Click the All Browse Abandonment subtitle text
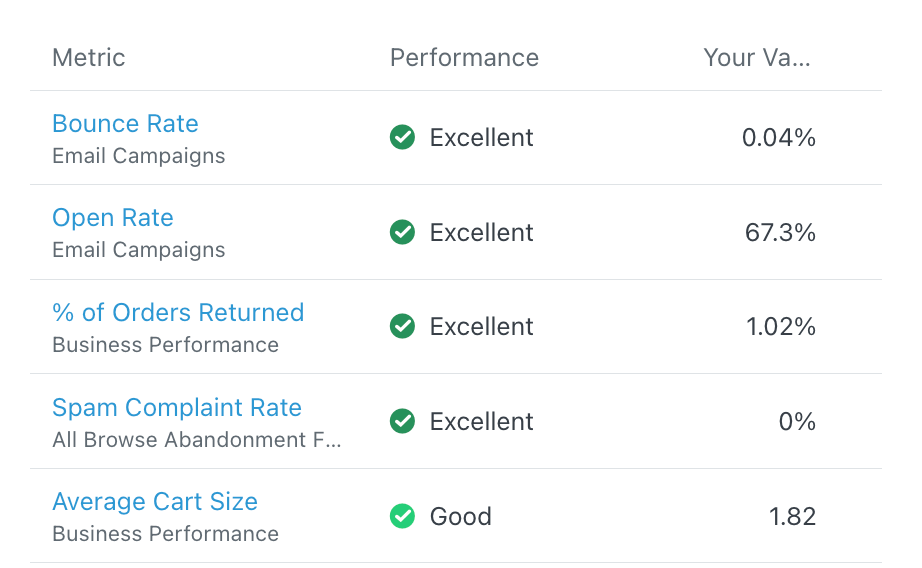Viewport: 922px width, 568px height. (197, 440)
